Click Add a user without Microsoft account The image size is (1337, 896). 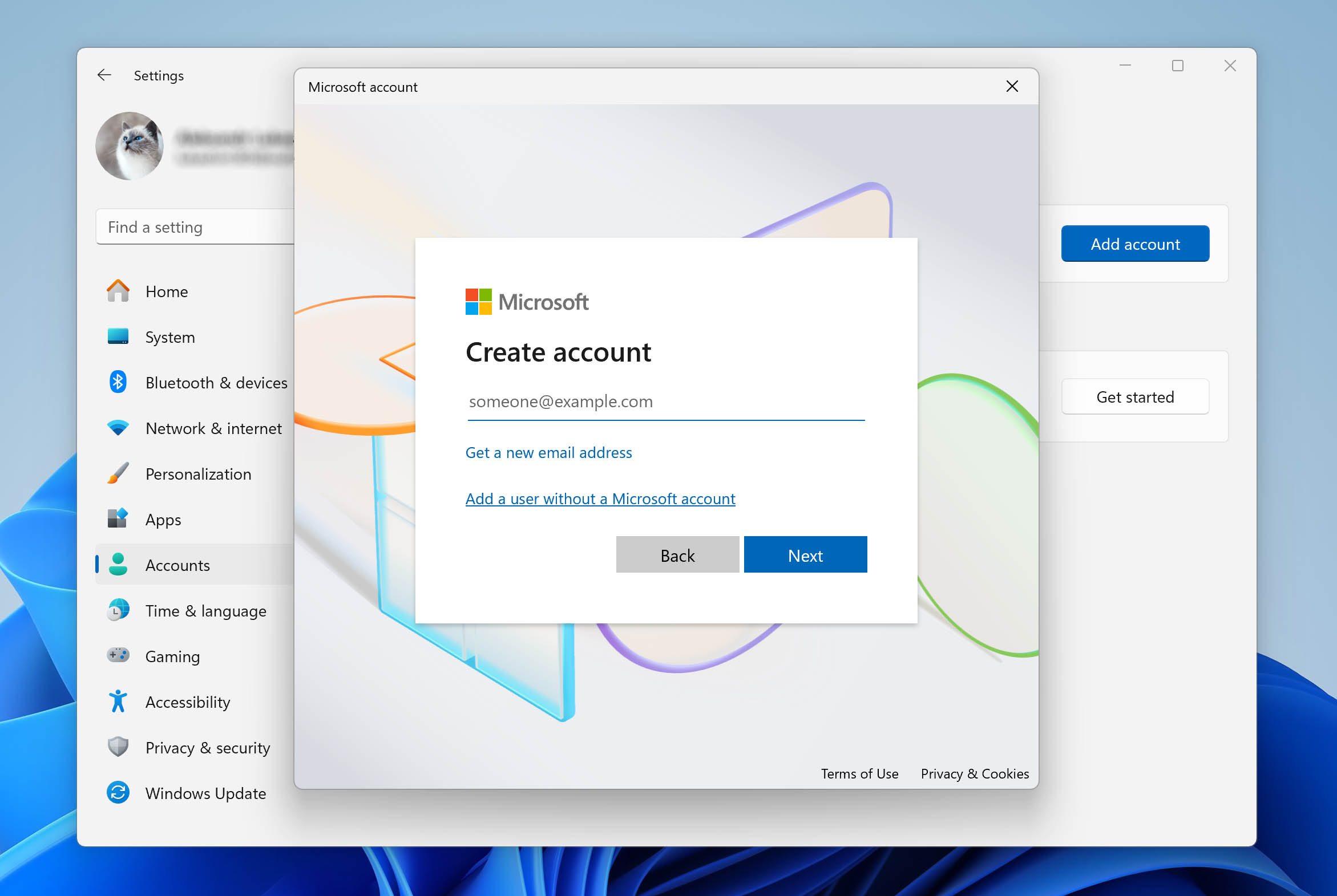[600, 499]
